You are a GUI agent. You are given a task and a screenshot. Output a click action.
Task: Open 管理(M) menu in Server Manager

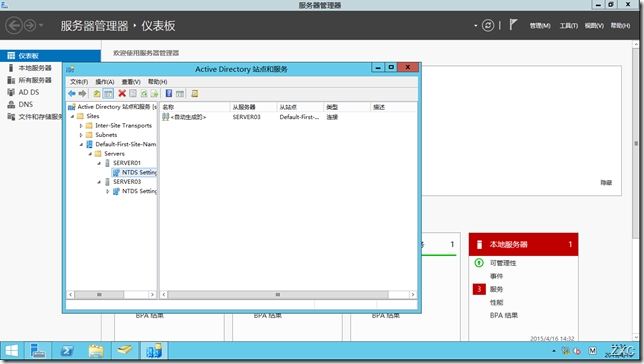point(540,25)
